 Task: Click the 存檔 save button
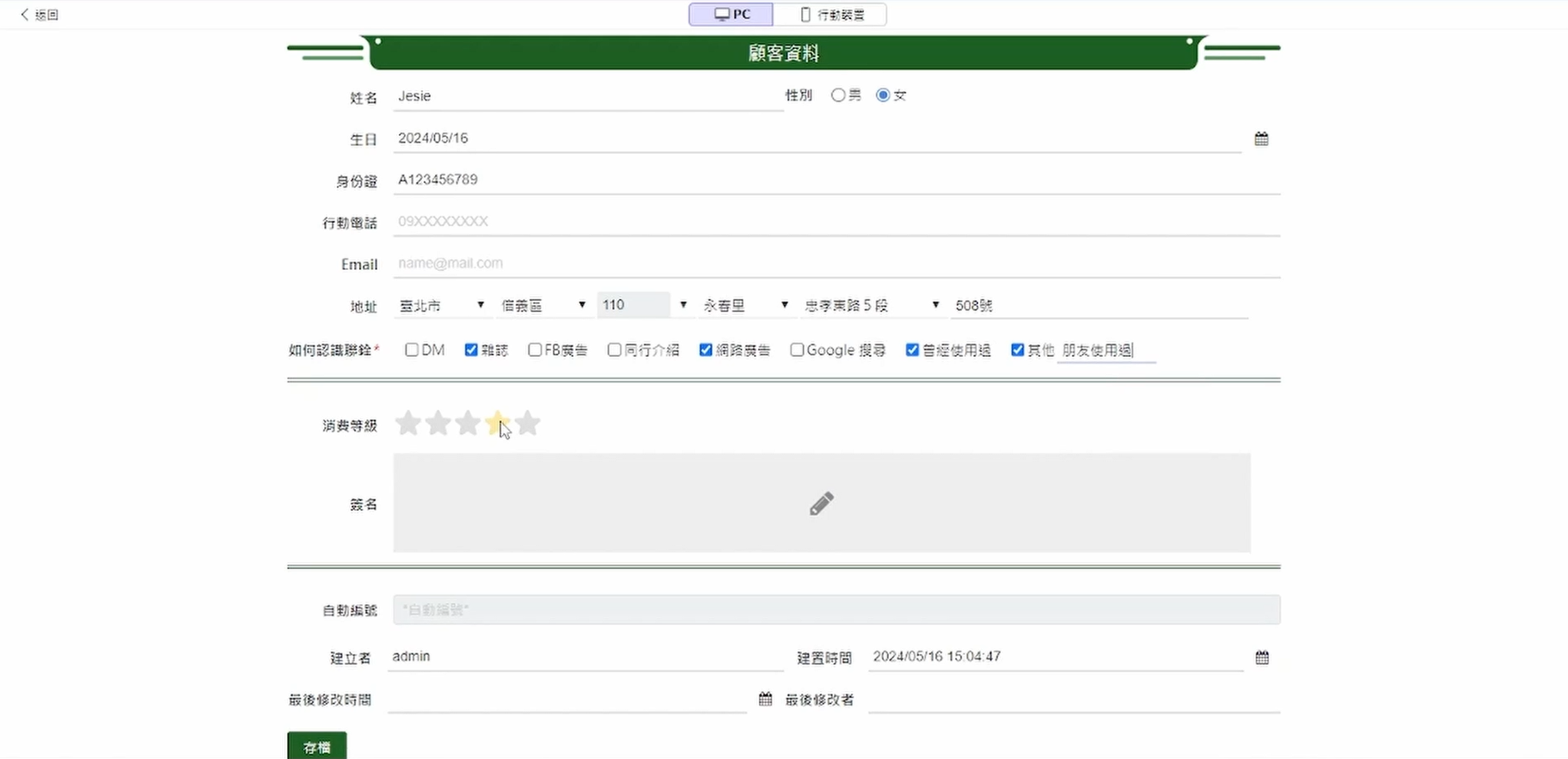click(x=317, y=746)
